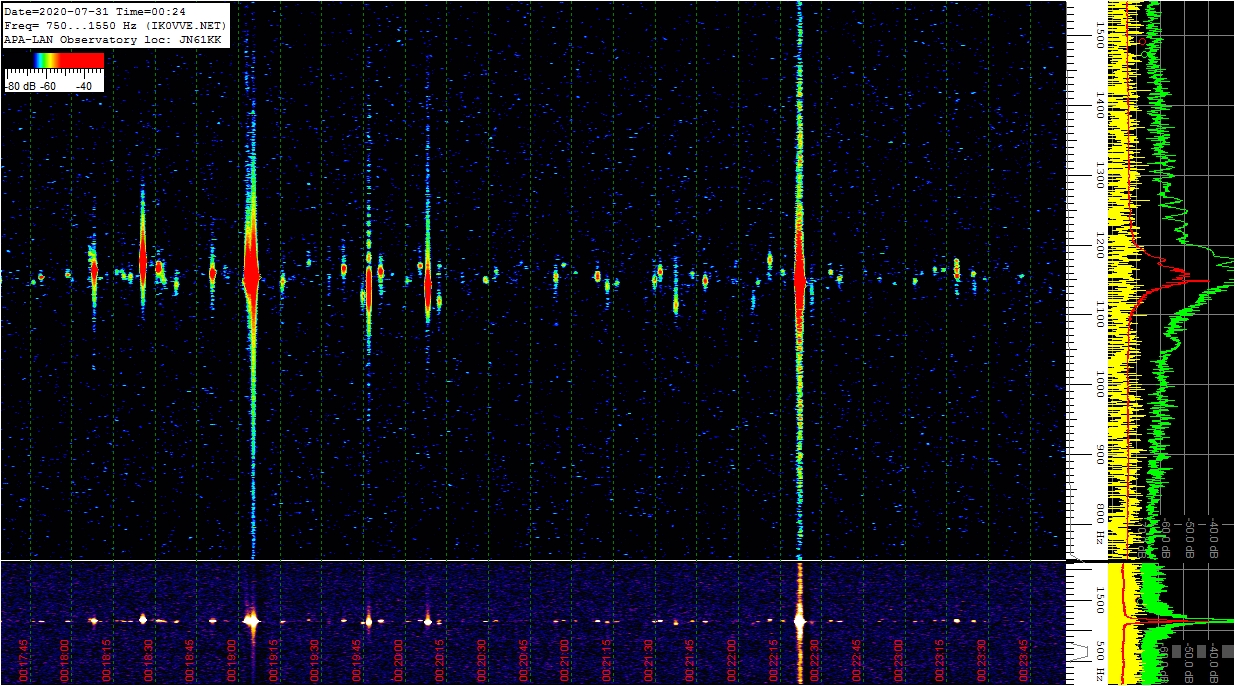Select the 00:22:30 time marker
Image resolution: width=1235 pixels, height=686 pixels.
pos(815,662)
